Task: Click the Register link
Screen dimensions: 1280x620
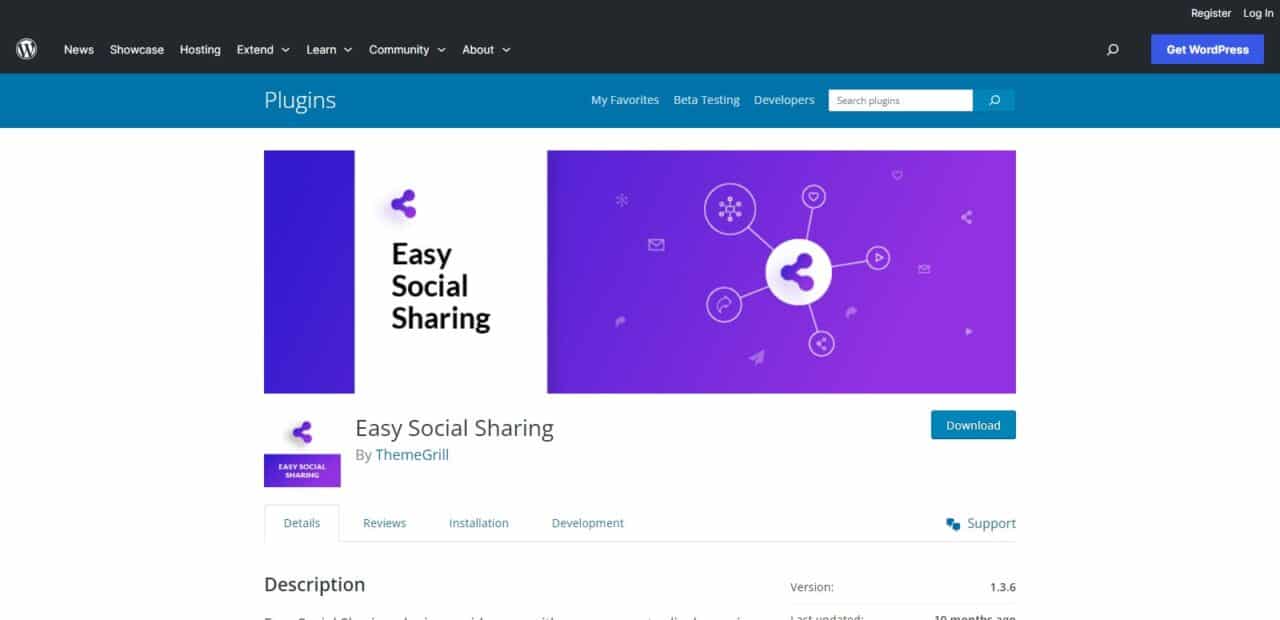Action: [1211, 13]
